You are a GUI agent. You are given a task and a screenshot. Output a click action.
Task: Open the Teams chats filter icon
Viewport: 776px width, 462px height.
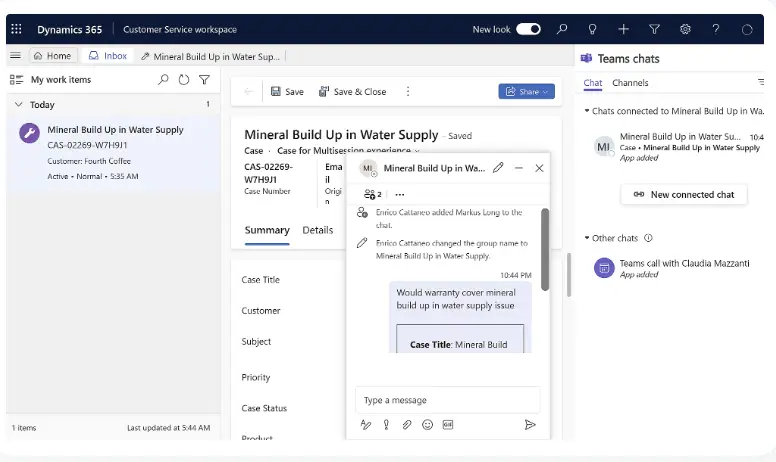(x=761, y=82)
